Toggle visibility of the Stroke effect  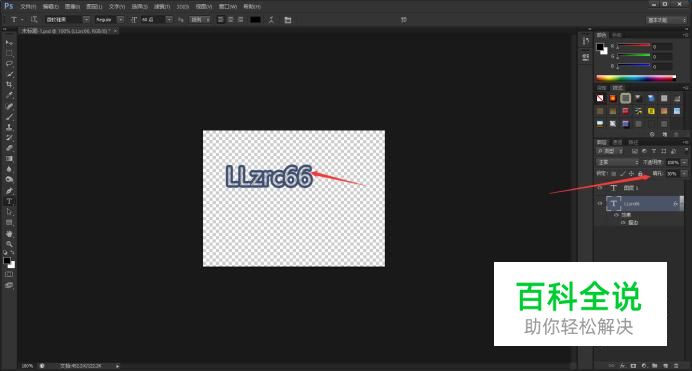pyautogui.click(x=623, y=223)
